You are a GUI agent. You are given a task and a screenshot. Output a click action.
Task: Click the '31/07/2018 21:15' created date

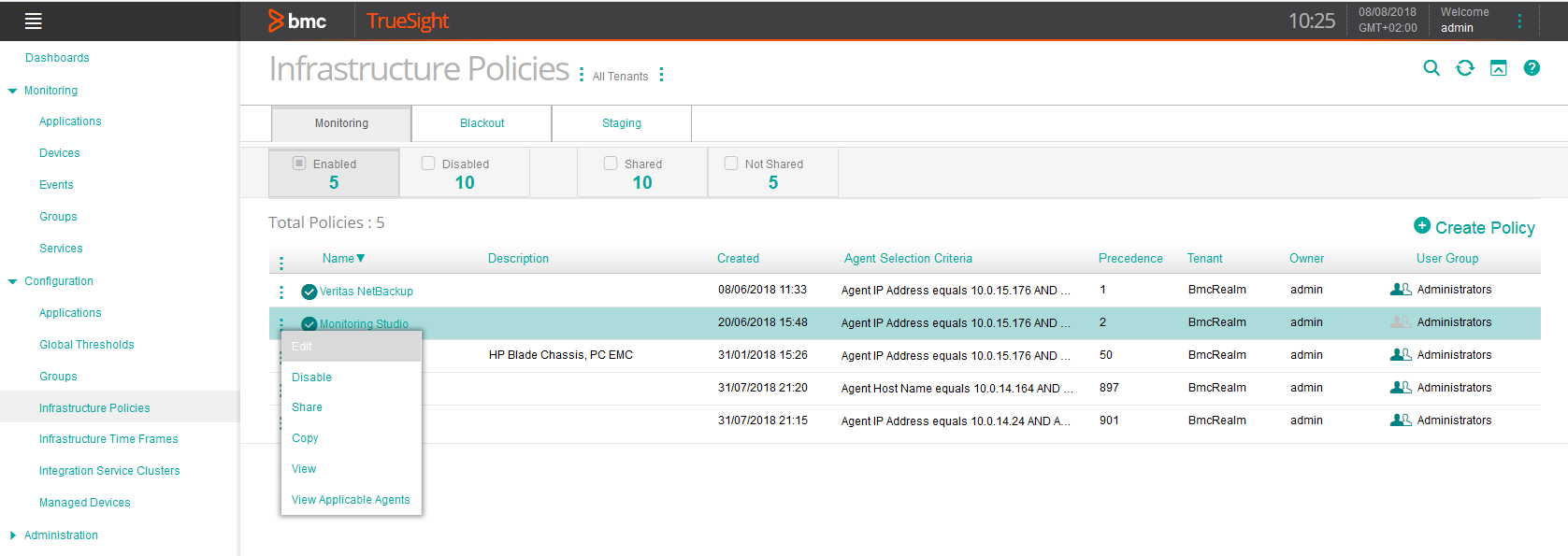[x=763, y=421]
